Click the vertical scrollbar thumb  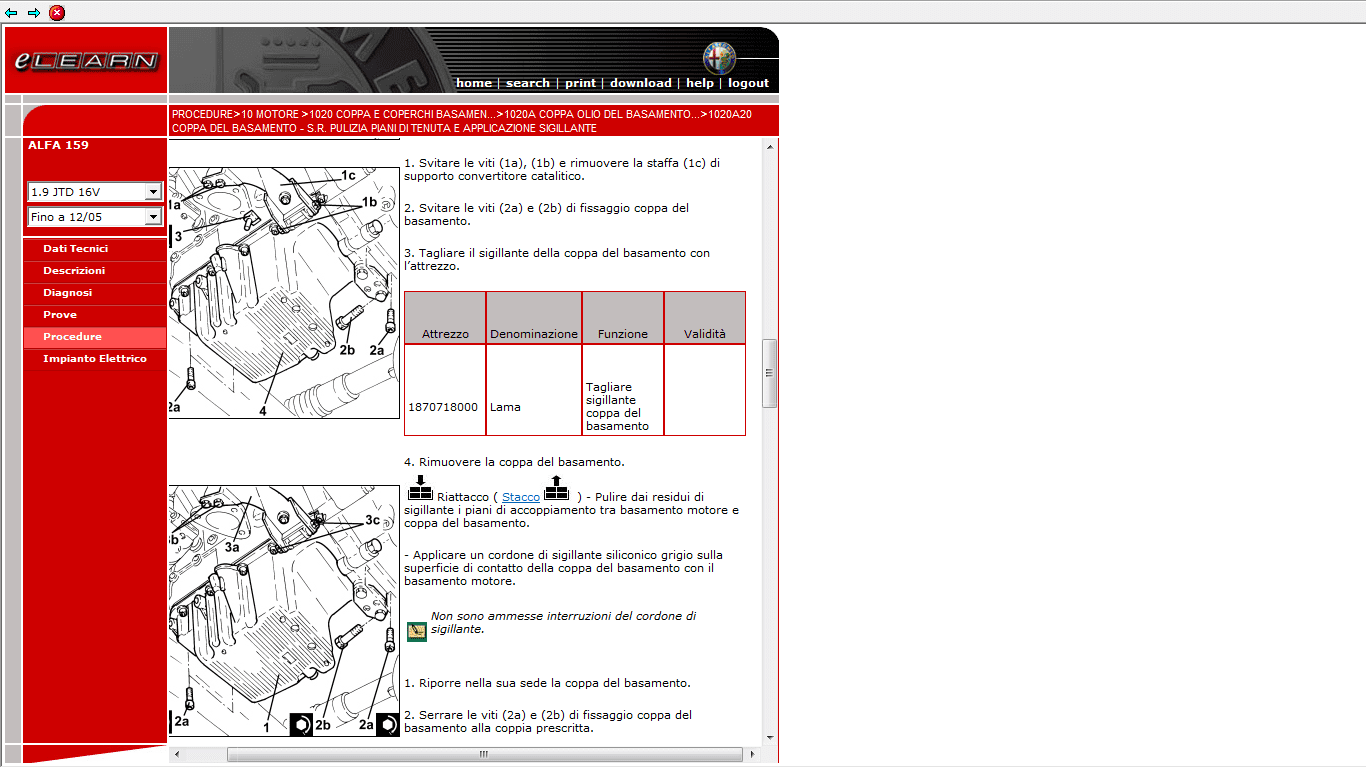(x=769, y=373)
